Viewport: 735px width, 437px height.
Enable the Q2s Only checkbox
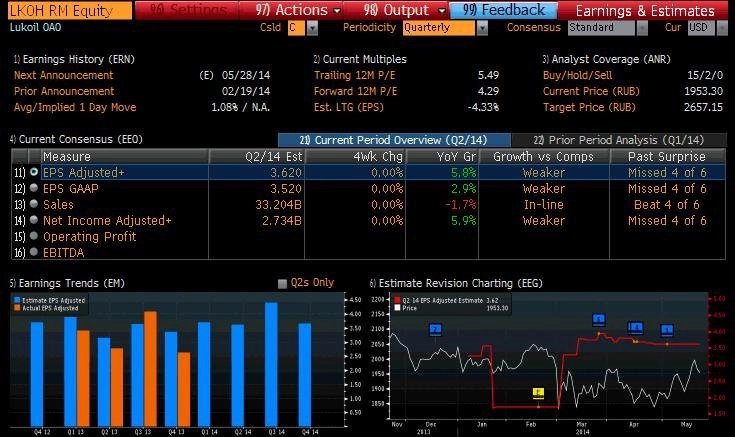pos(282,283)
